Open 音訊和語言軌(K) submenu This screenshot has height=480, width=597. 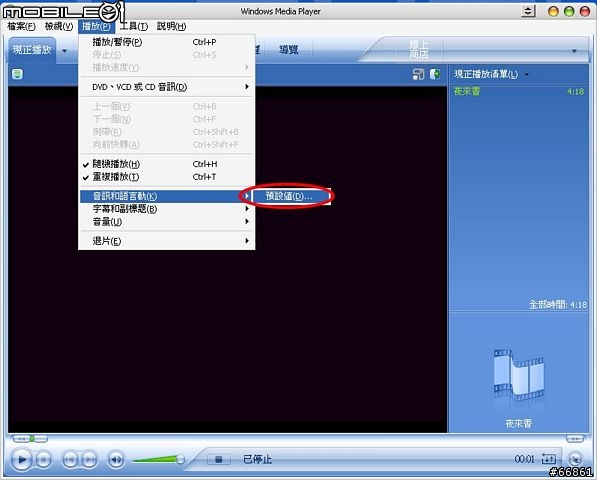tap(167, 196)
